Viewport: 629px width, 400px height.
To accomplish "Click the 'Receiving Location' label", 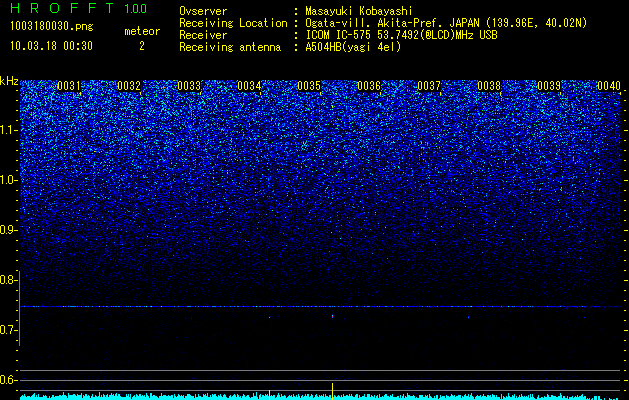I will [x=233, y=23].
